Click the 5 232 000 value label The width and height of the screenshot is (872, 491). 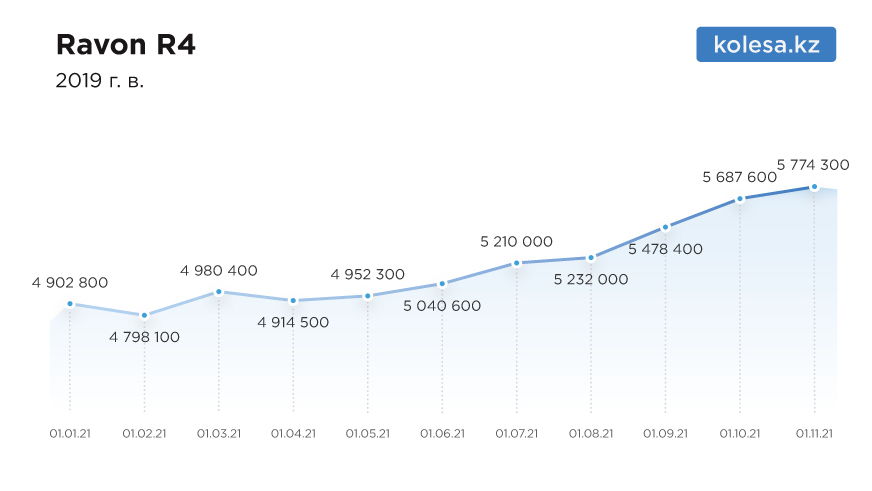591,279
